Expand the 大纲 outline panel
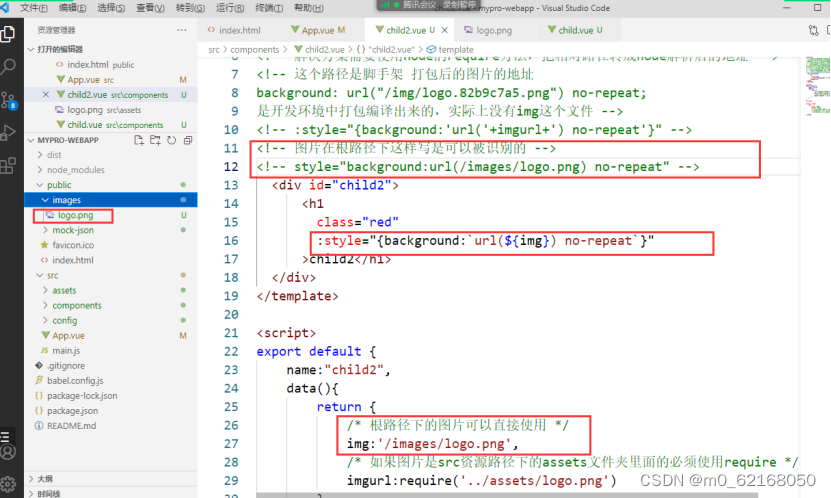831x498 pixels. point(46,478)
